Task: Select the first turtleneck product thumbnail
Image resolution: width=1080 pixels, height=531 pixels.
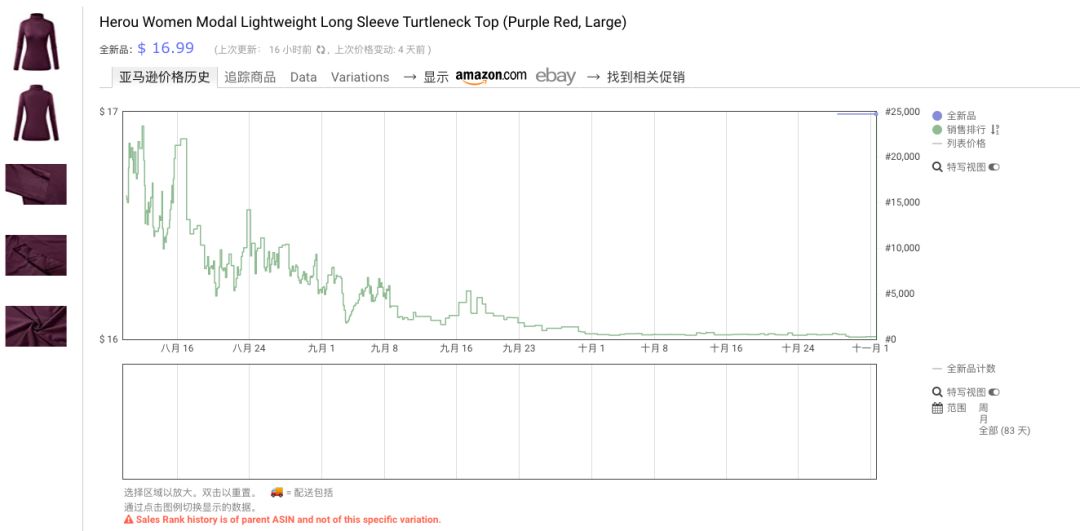Action: click(x=36, y=42)
